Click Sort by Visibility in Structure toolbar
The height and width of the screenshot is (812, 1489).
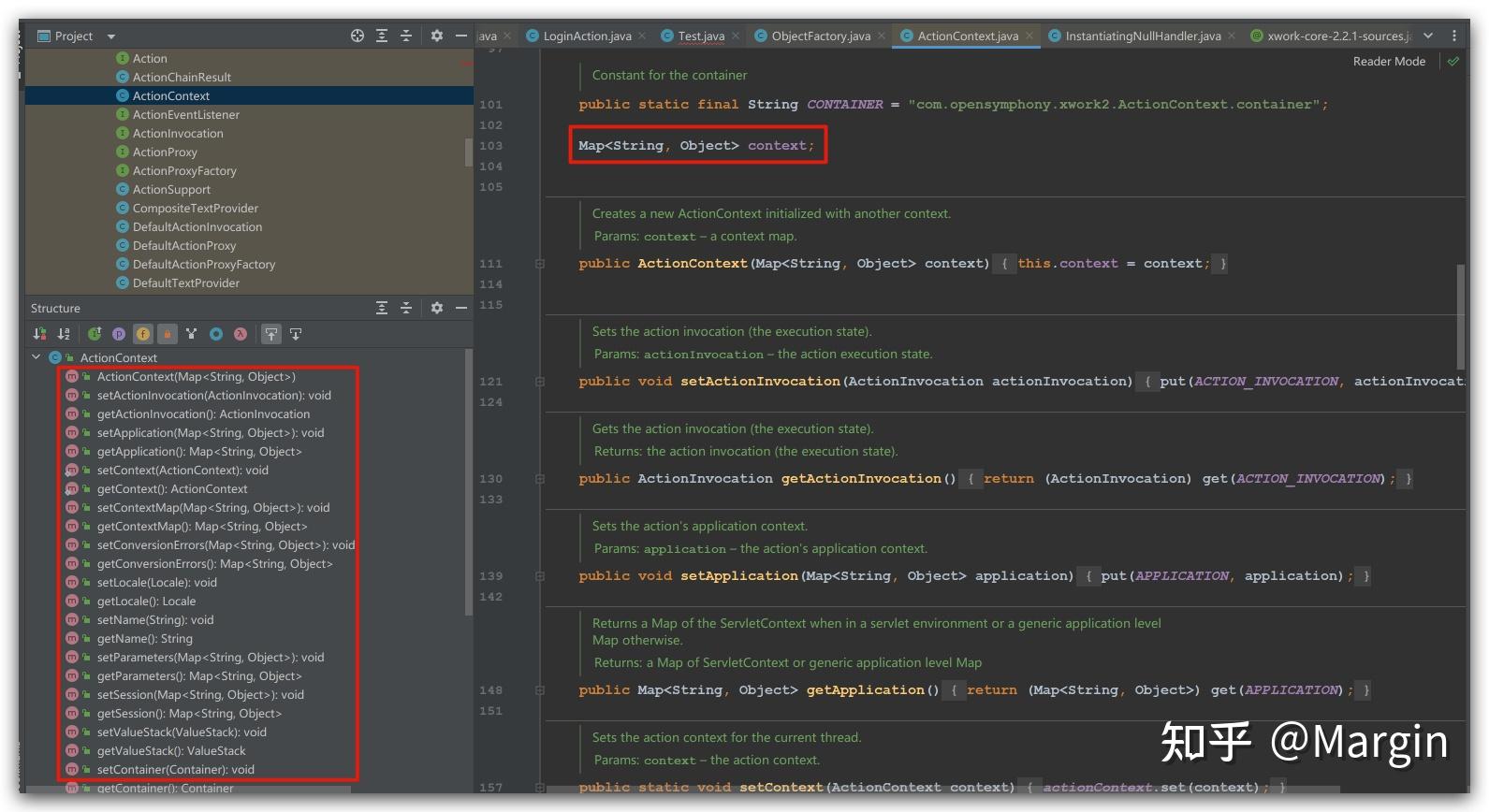[39, 334]
